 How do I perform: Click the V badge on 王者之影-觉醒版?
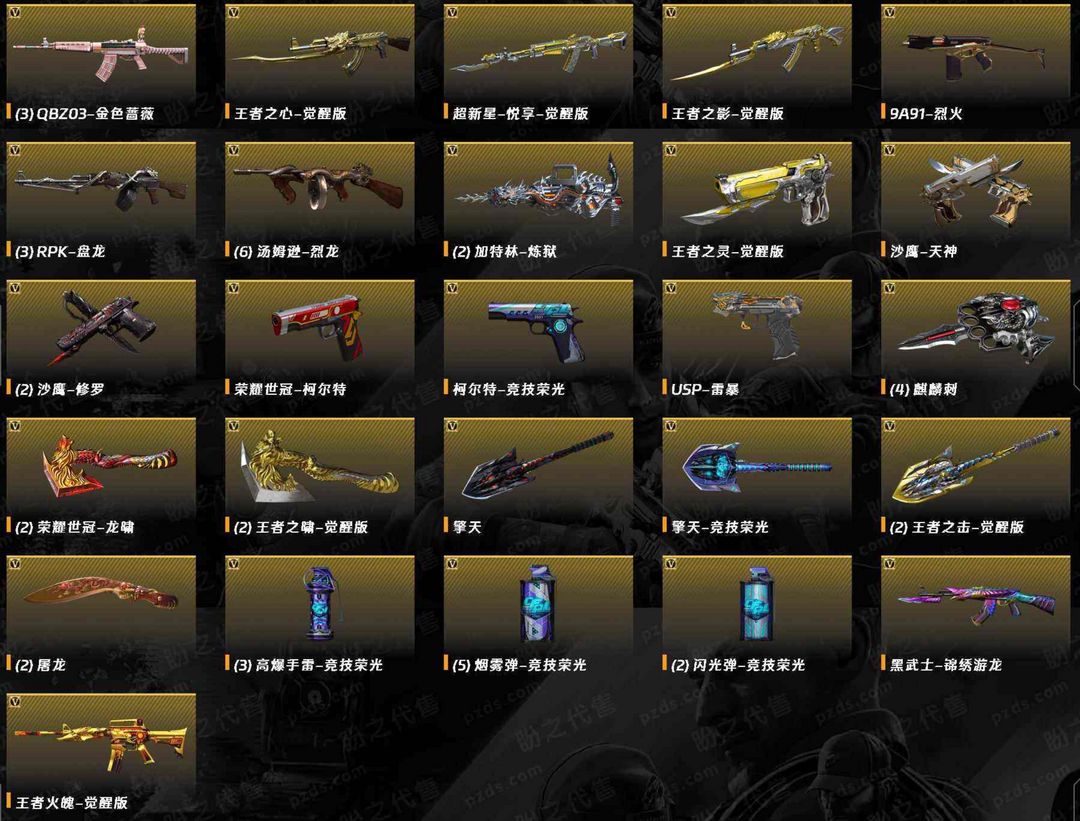click(670, 12)
